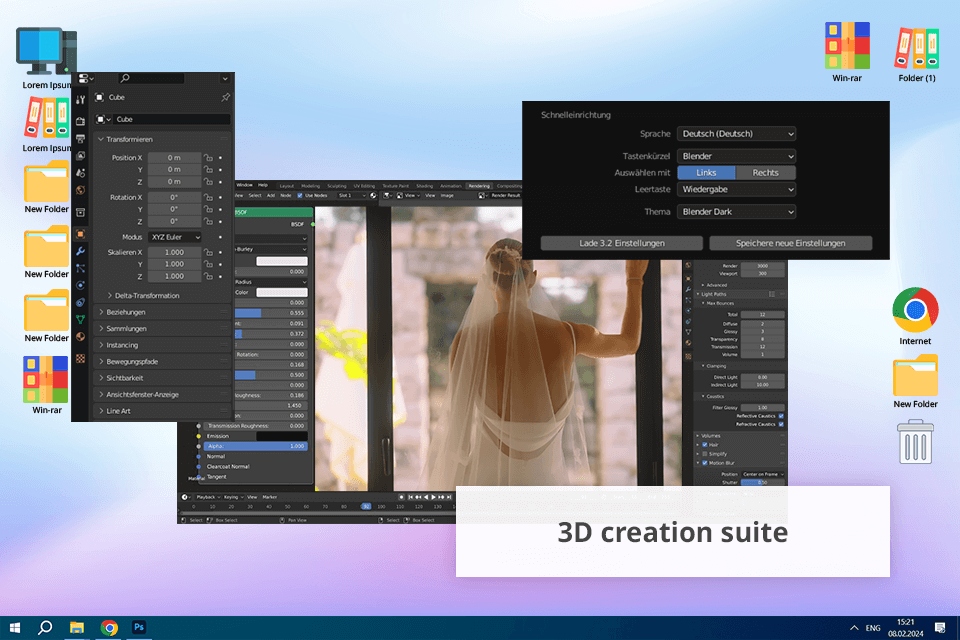
Task: Click the properties panel search field
Action: point(151,78)
